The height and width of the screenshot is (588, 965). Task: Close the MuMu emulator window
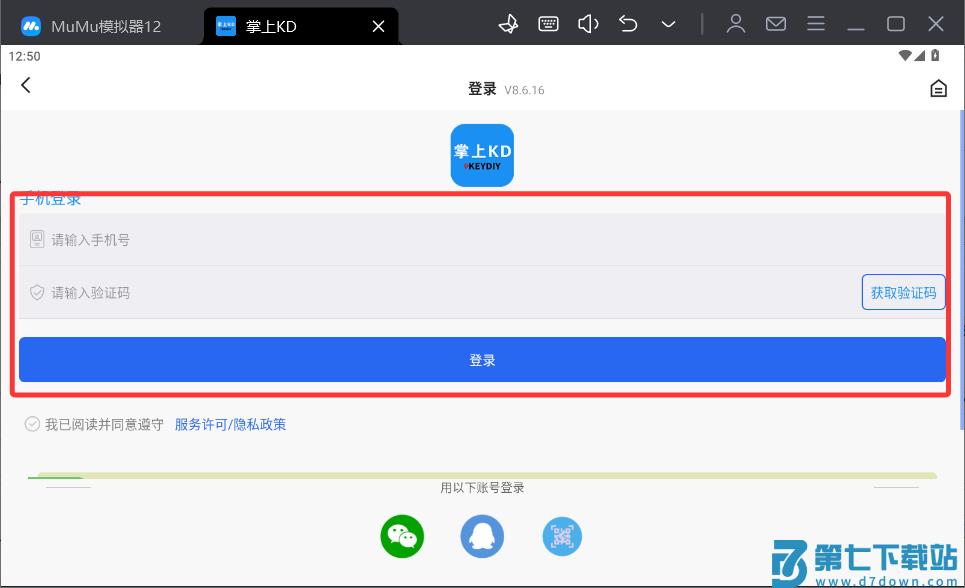(x=935, y=24)
